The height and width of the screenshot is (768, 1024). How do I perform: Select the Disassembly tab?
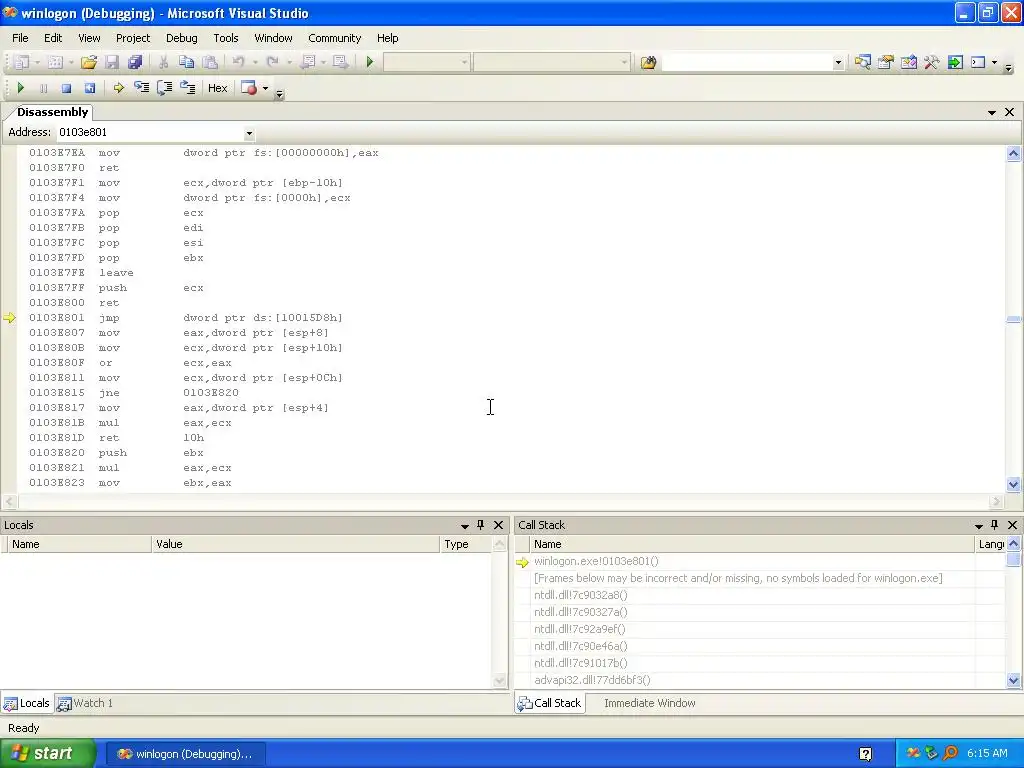click(x=52, y=112)
